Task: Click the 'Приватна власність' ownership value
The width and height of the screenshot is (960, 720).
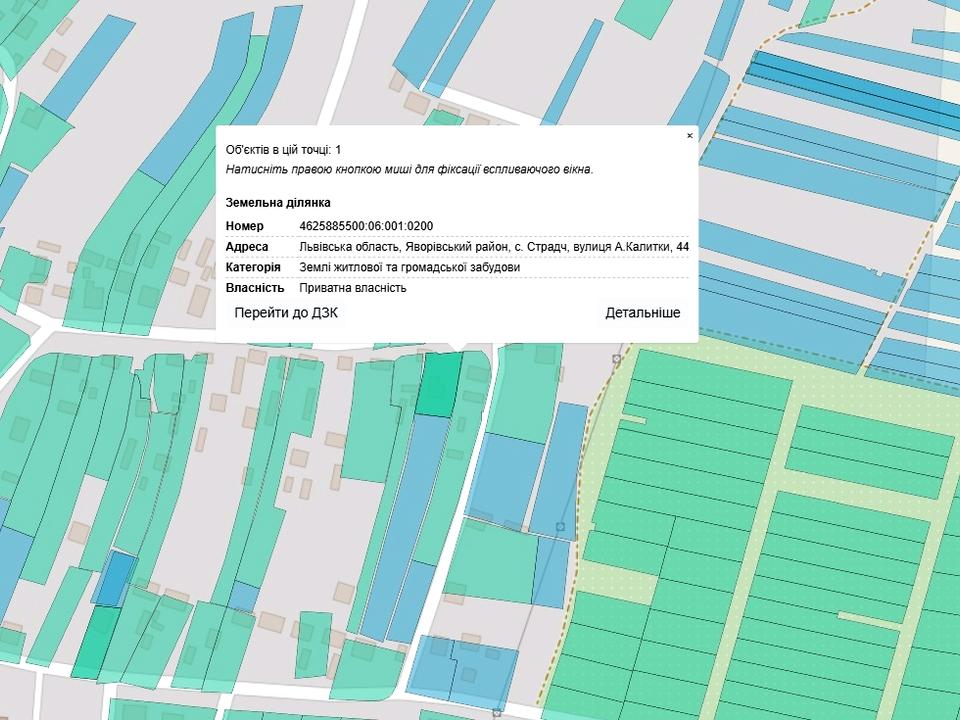Action: (352, 289)
